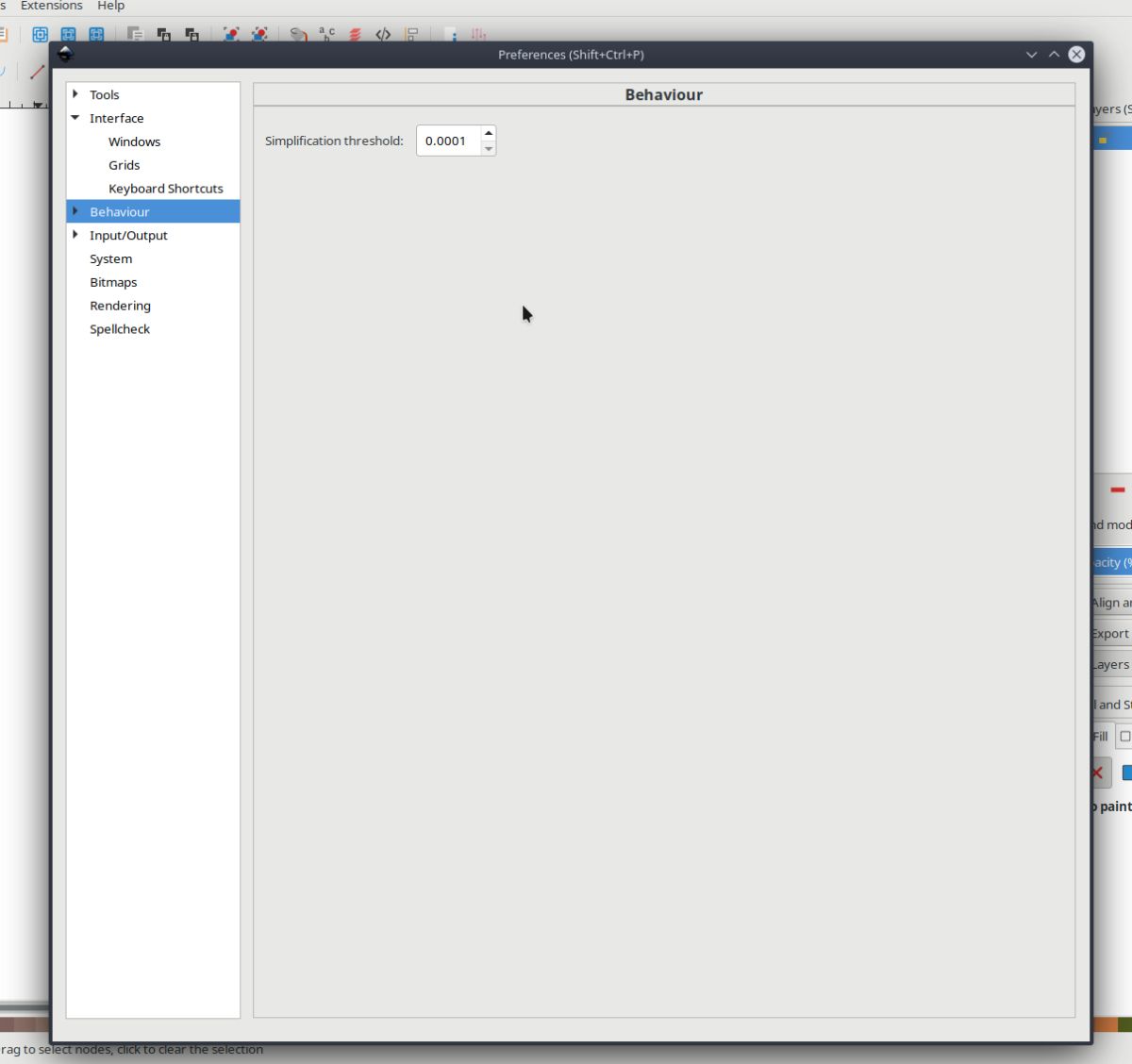
Task: Open Keyboard Shortcuts preferences page
Action: [x=166, y=189]
